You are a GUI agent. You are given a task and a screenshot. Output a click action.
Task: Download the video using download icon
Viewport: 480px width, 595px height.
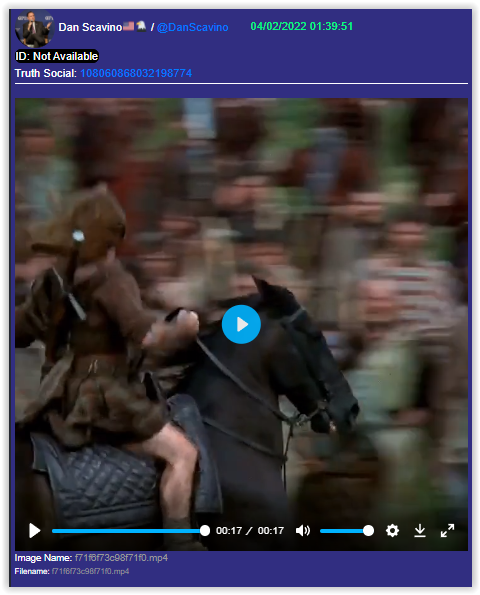tap(420, 530)
